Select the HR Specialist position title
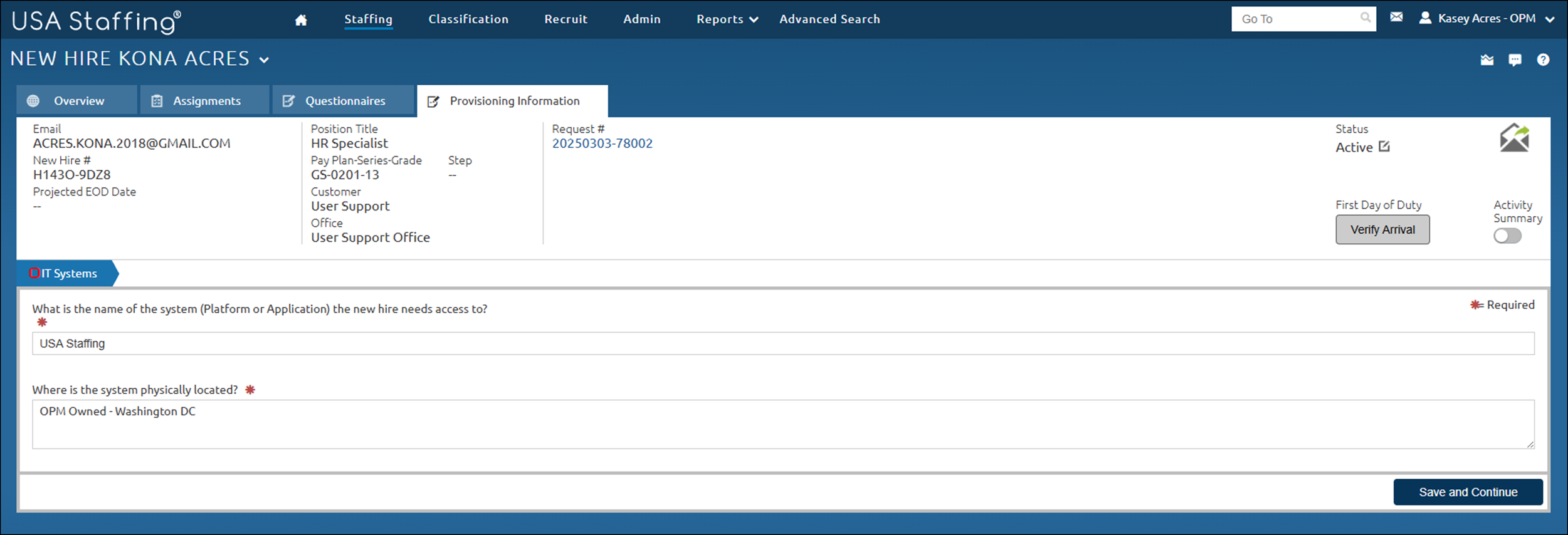This screenshot has width=1568, height=535. 349,143
